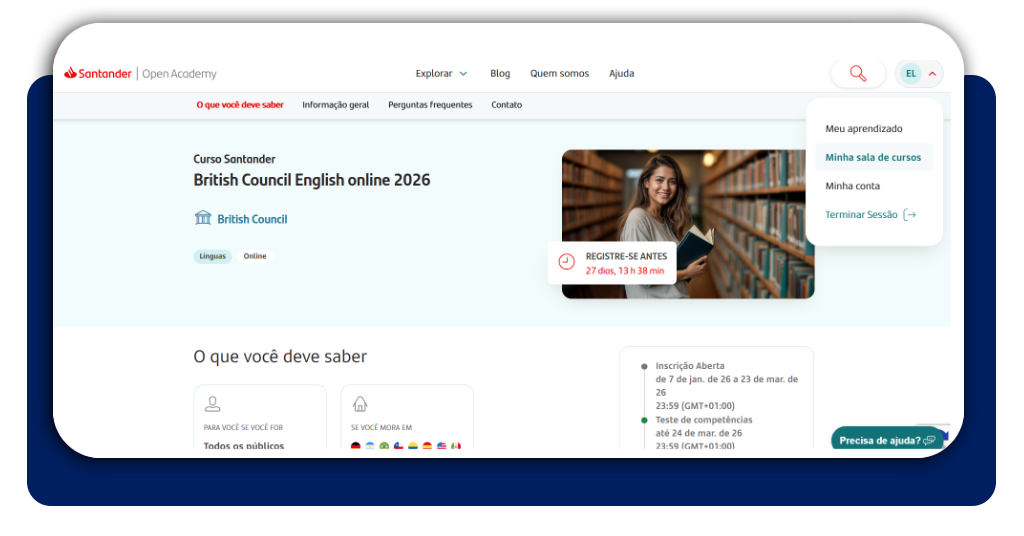Click the house icon in residence card
Viewport: 1024px width, 536px height.
(x=360, y=404)
